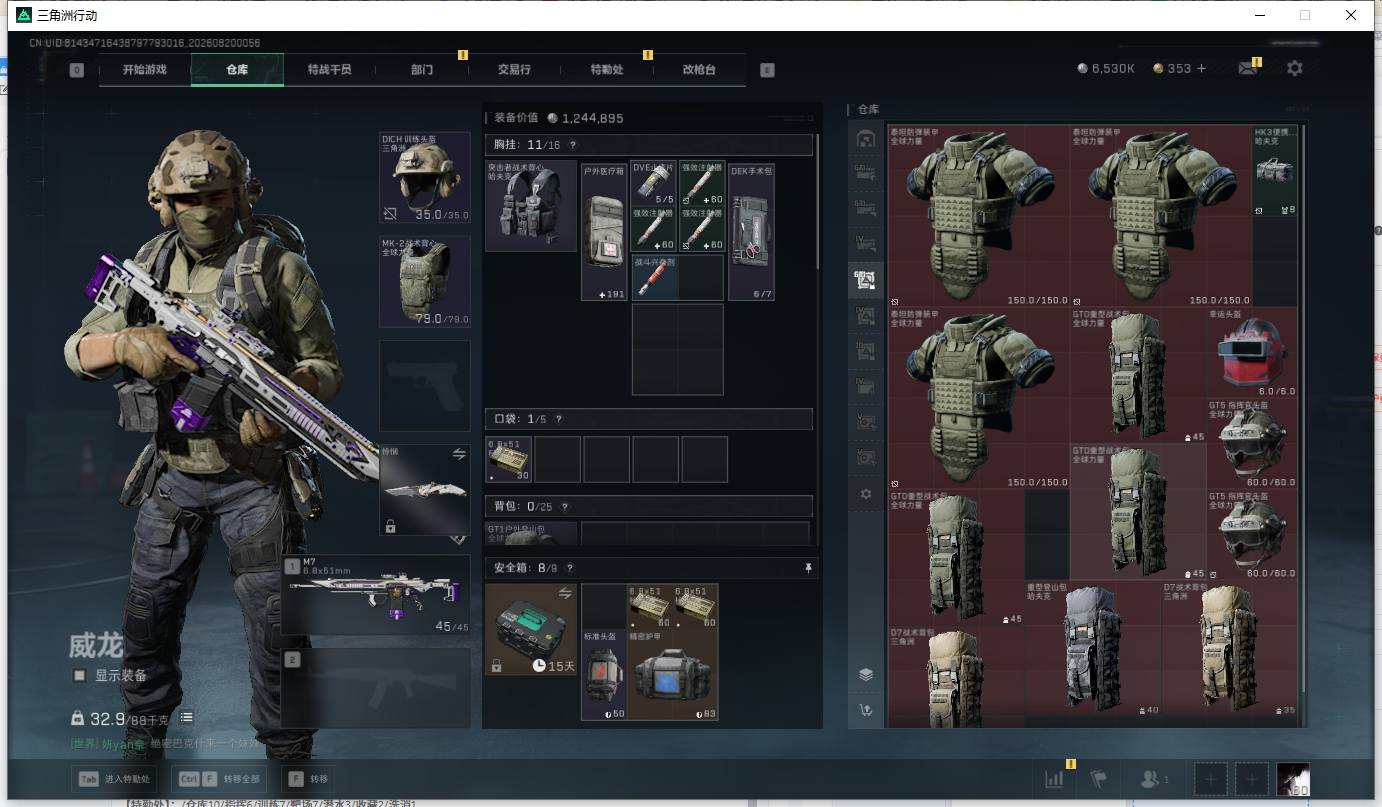Screen dimensions: 1382x807
Task: Select the grey 重型登山包 in warehouse
Action: click(x=1093, y=648)
